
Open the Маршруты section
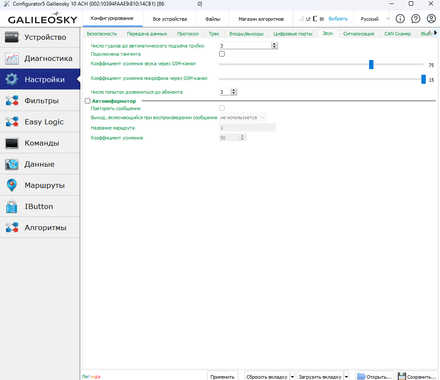[x=40, y=185]
